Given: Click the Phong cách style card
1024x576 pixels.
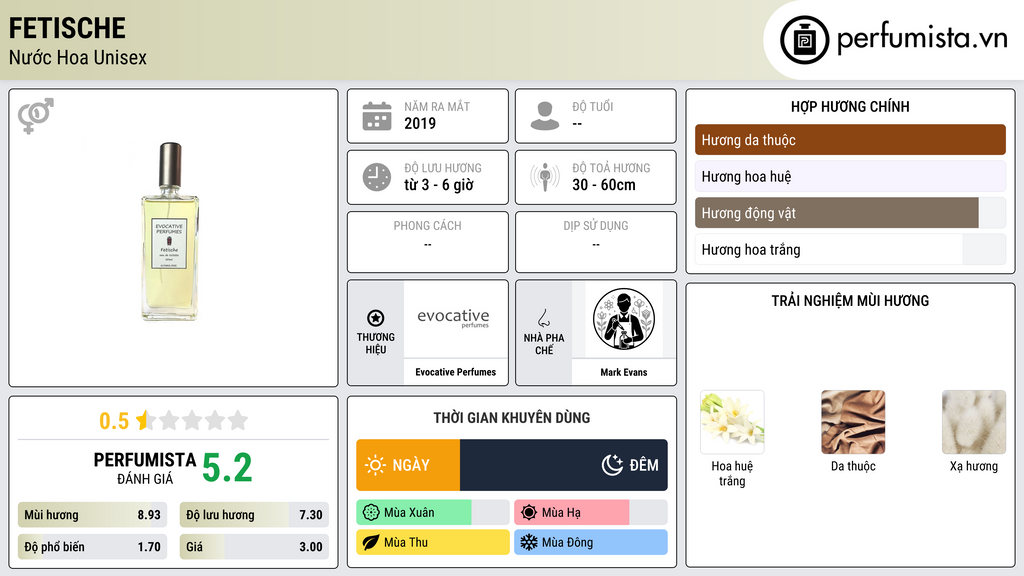Looking at the screenshot, I should click(428, 242).
